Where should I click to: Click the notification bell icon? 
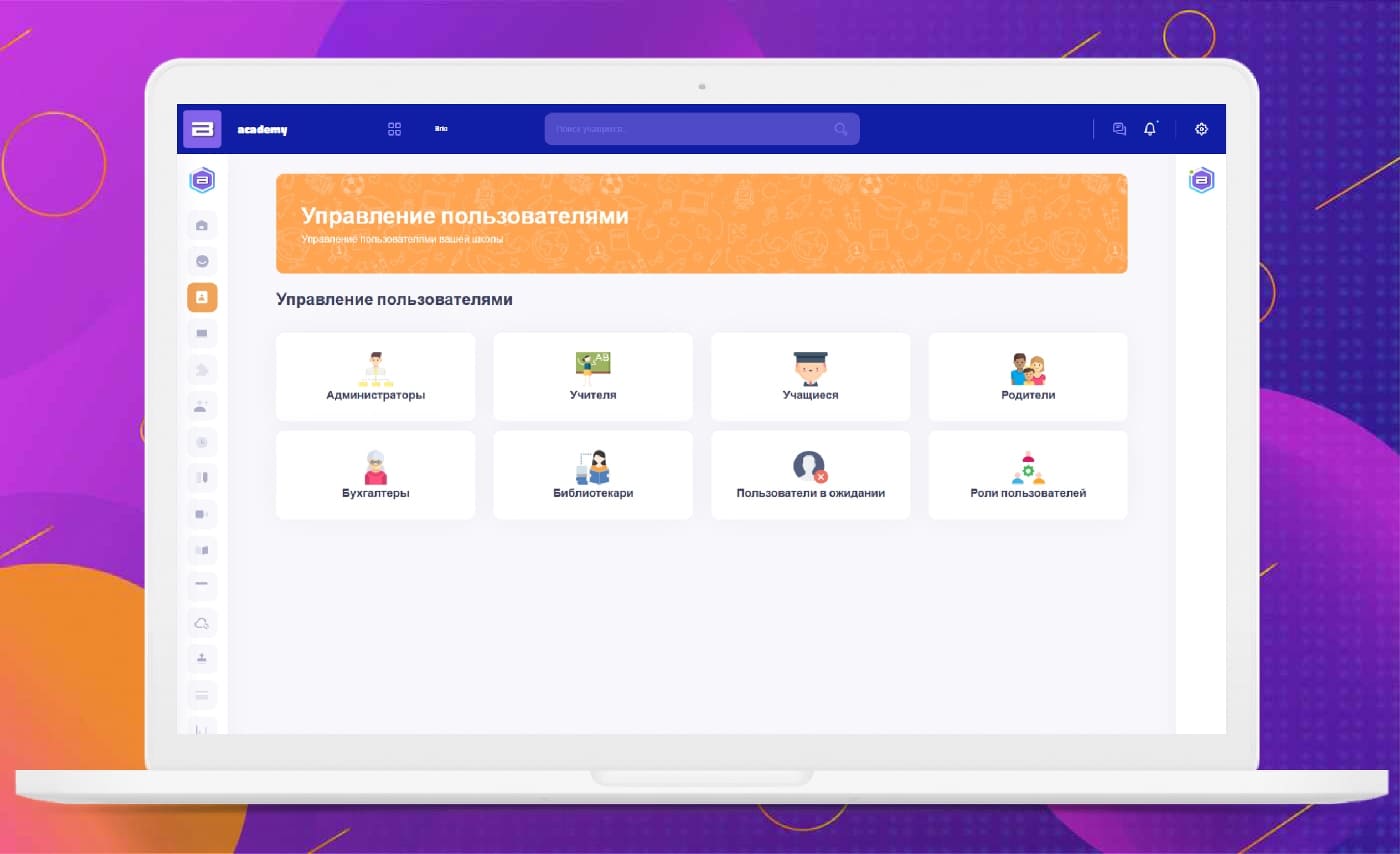tap(1150, 129)
